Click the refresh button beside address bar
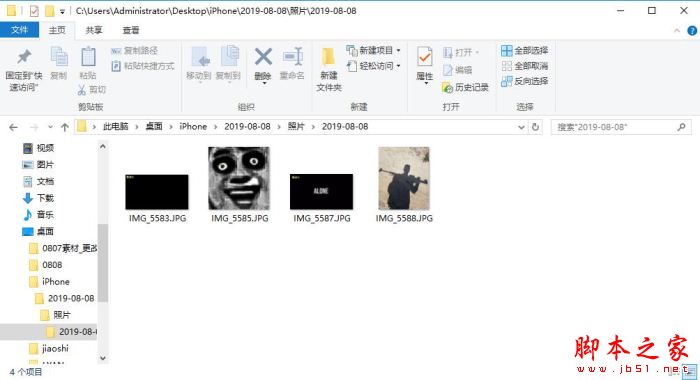The width and height of the screenshot is (700, 380). [x=535, y=127]
